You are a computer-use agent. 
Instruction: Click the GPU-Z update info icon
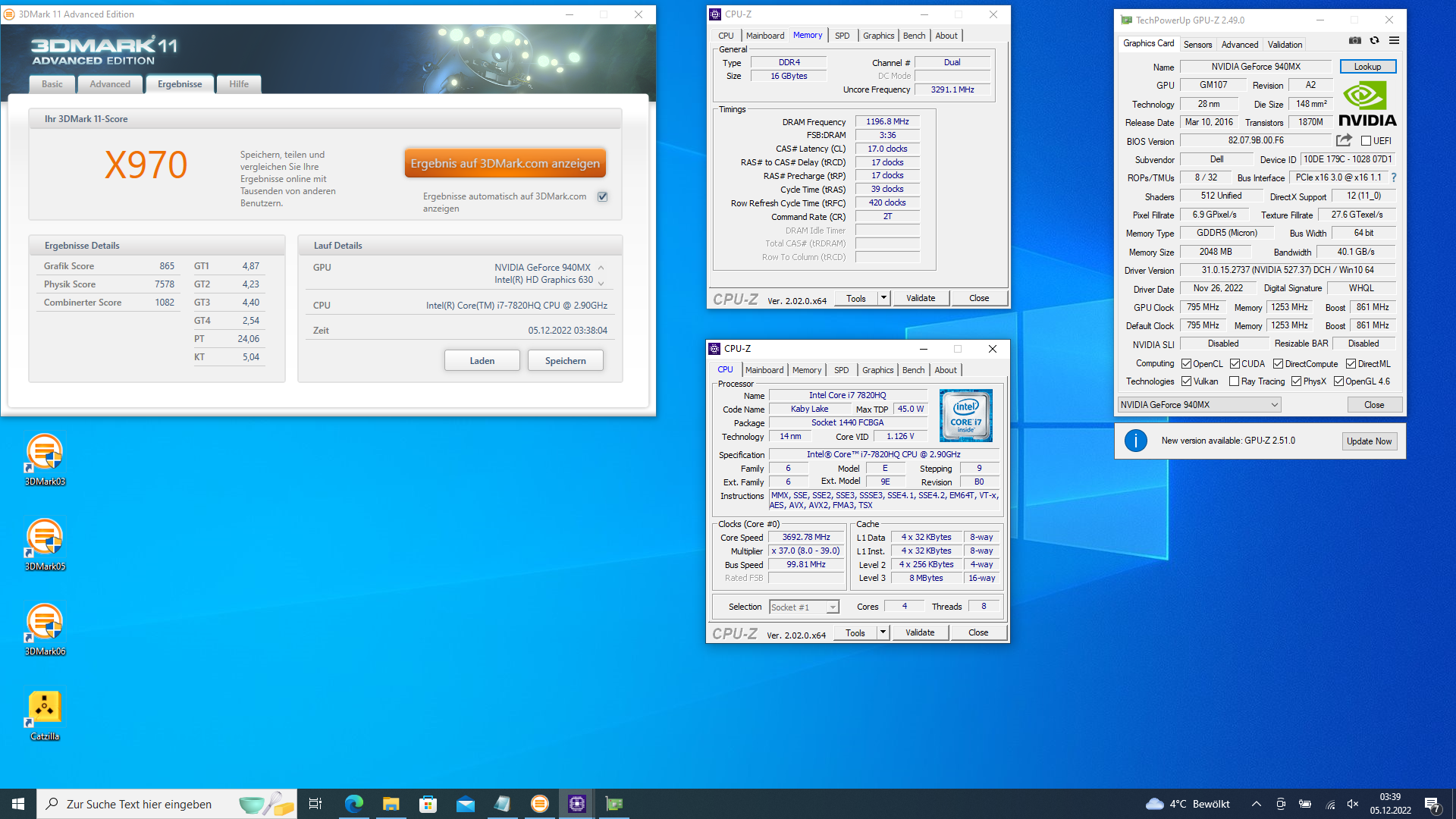(x=1135, y=441)
